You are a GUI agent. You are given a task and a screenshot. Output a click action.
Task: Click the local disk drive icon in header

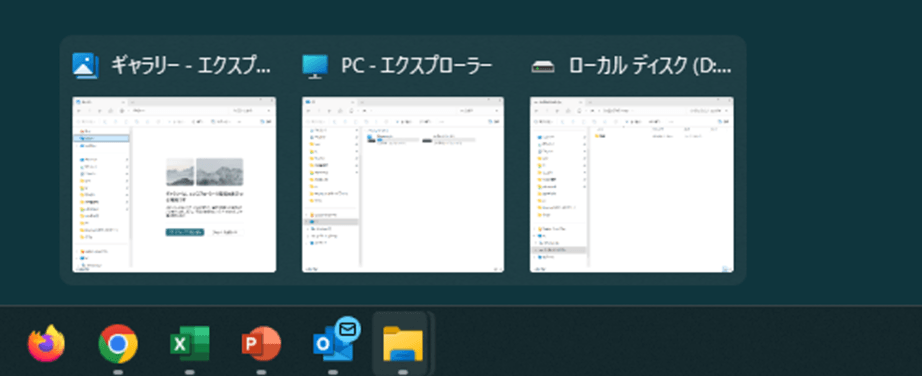[543, 67]
